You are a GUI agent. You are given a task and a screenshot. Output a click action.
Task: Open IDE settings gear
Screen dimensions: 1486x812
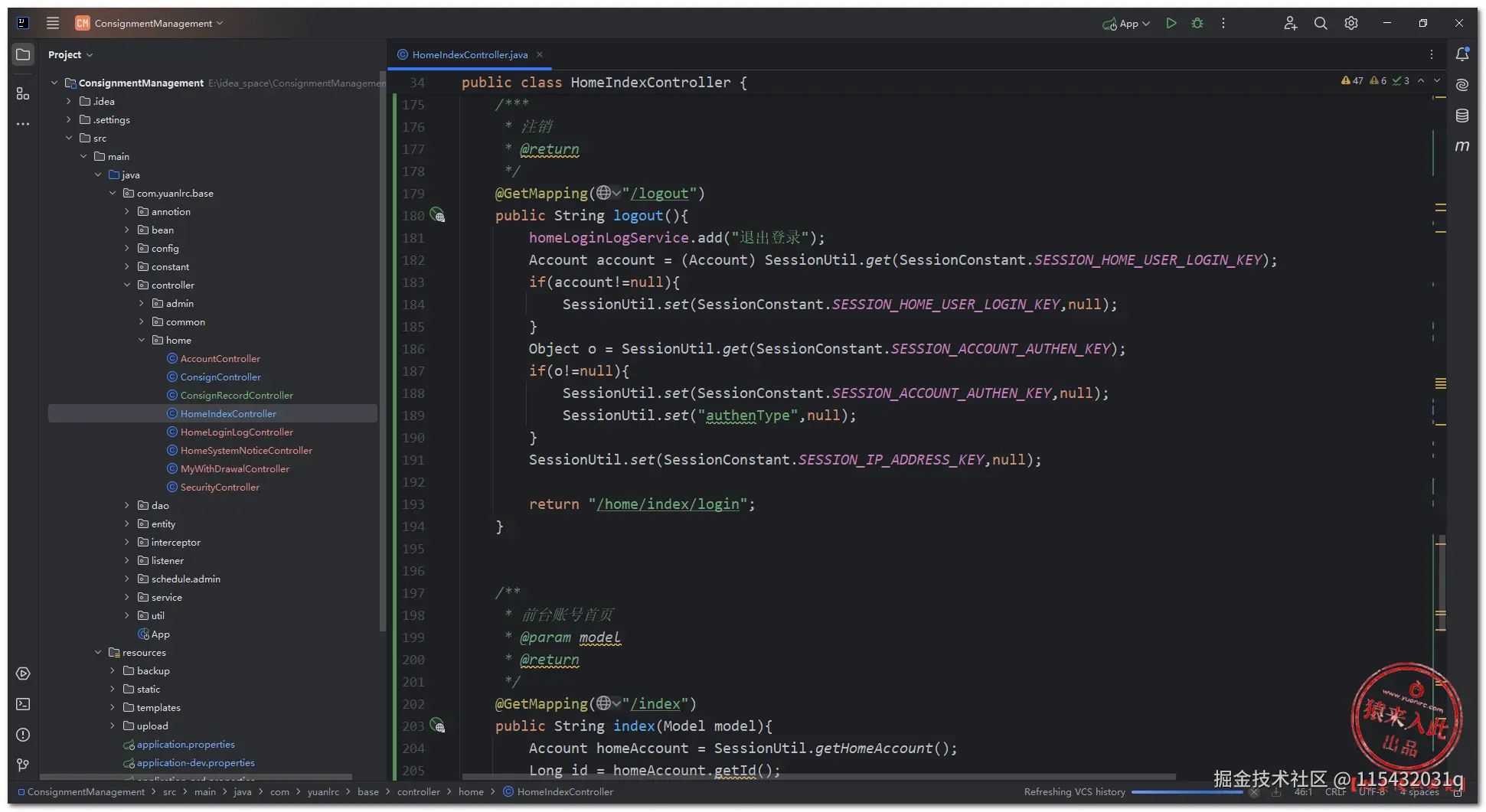(1351, 23)
